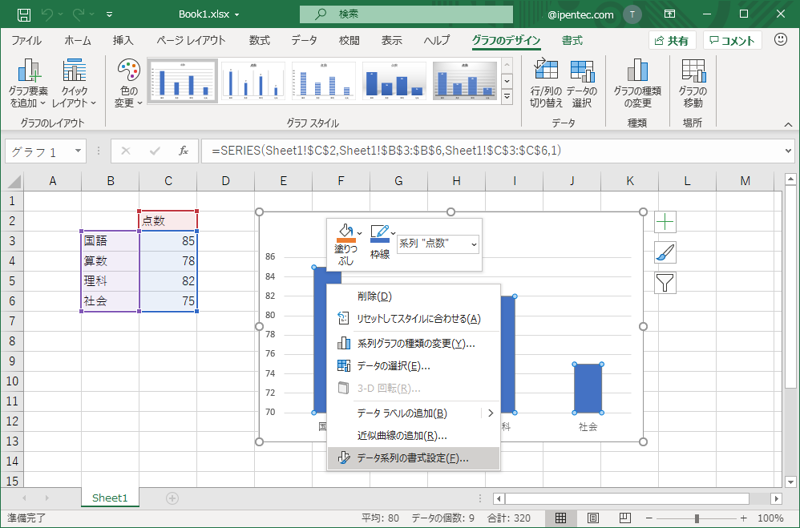Viewport: 800px width, 528px height.
Task: Click the green plus chart elements button
Action: tap(665, 222)
